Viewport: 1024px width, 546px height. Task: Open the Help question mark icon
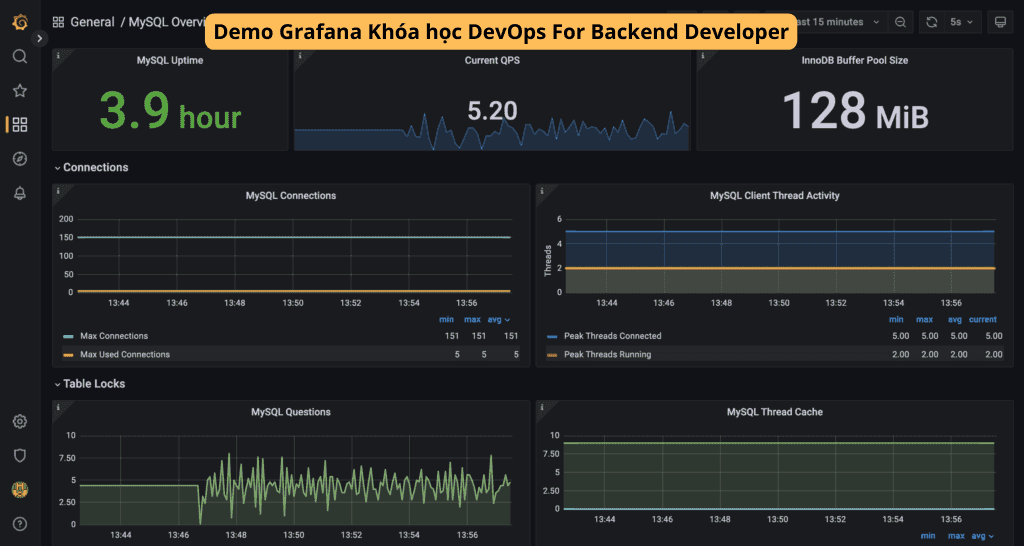tap(20, 524)
